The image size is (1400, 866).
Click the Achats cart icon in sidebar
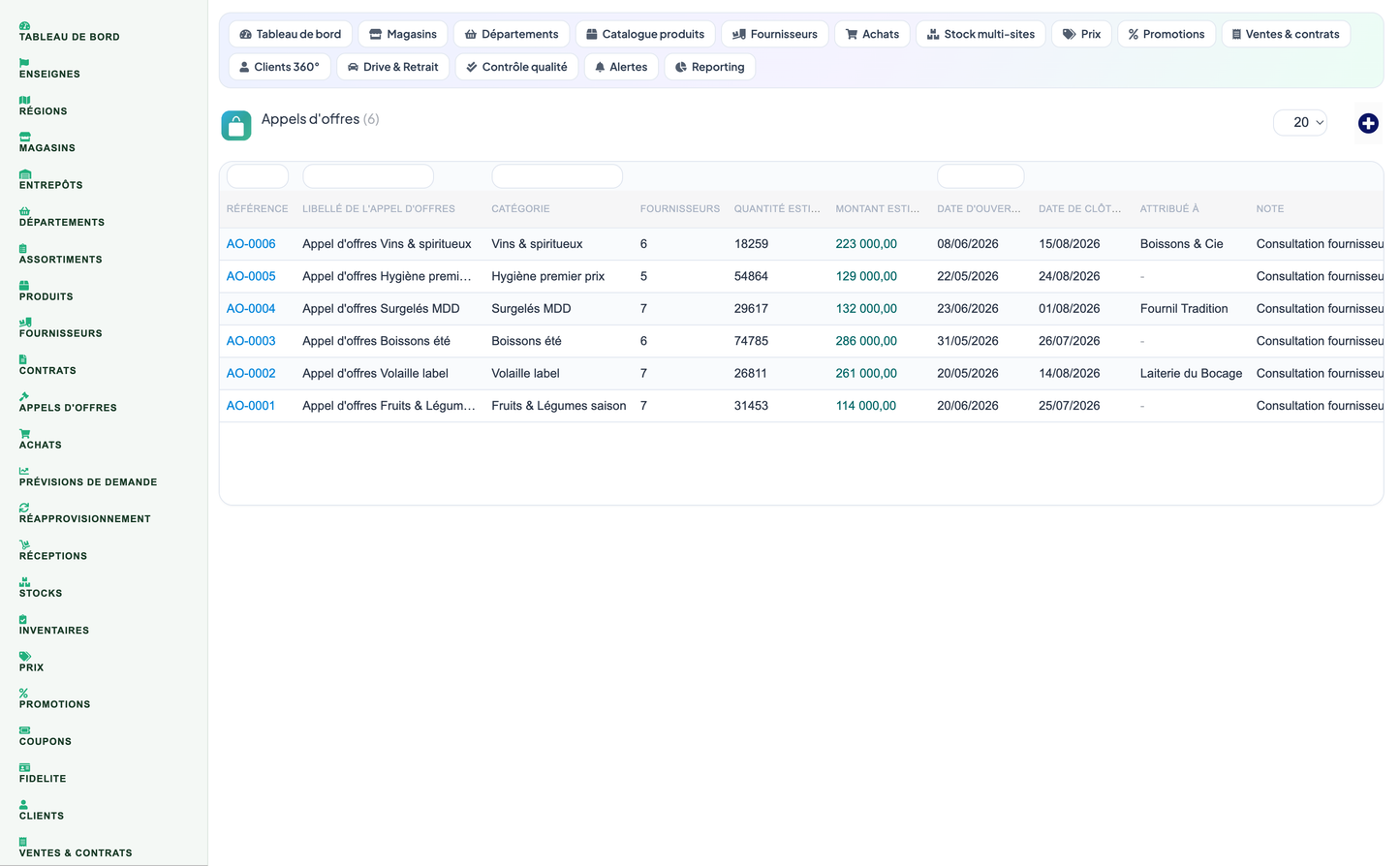point(24,434)
